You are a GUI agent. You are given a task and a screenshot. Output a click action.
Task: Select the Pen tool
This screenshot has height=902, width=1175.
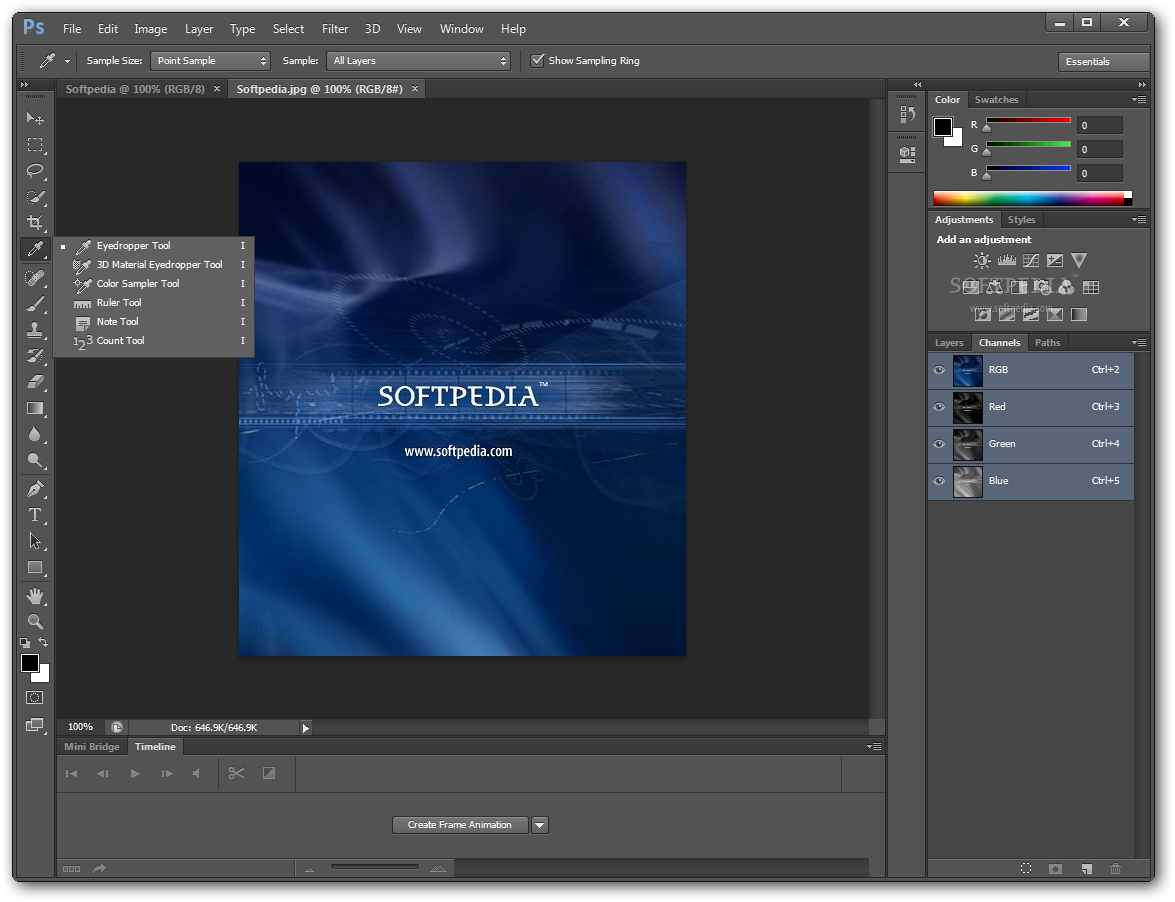coord(35,489)
